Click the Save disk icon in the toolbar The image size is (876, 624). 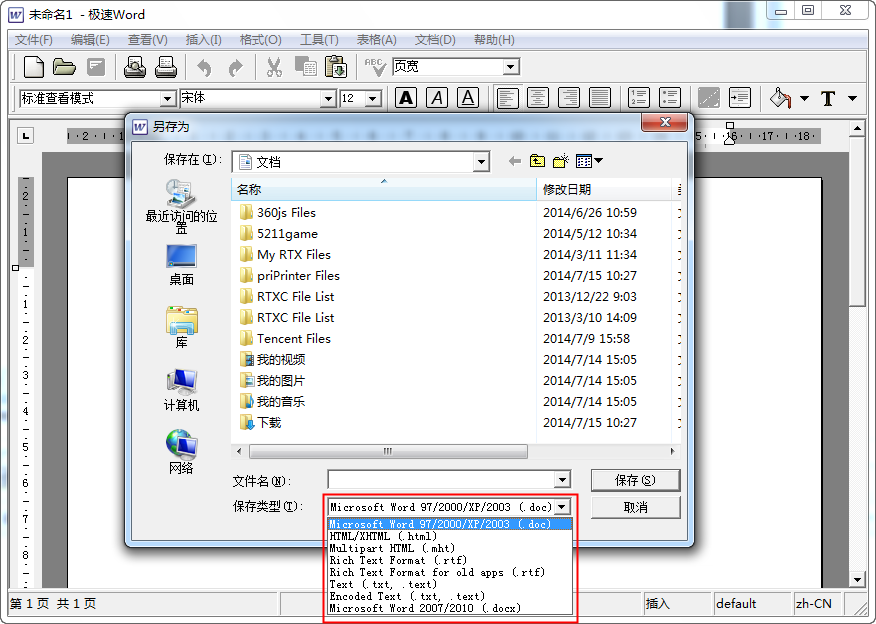96,67
